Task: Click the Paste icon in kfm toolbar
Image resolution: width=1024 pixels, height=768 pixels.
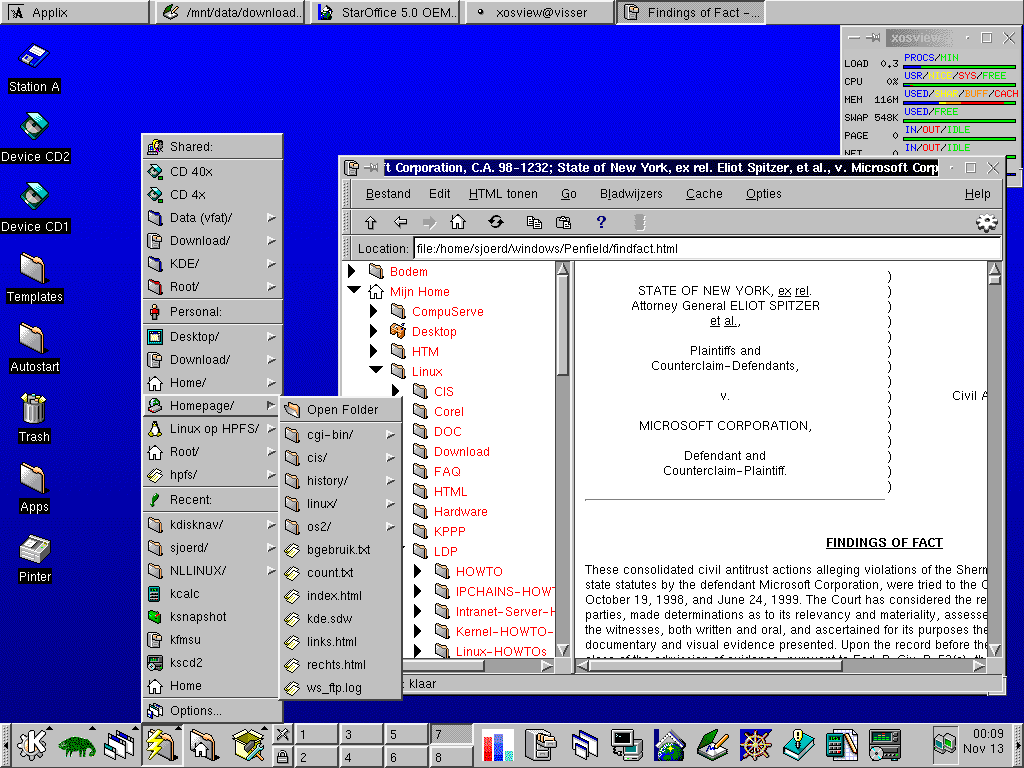Action: (563, 223)
